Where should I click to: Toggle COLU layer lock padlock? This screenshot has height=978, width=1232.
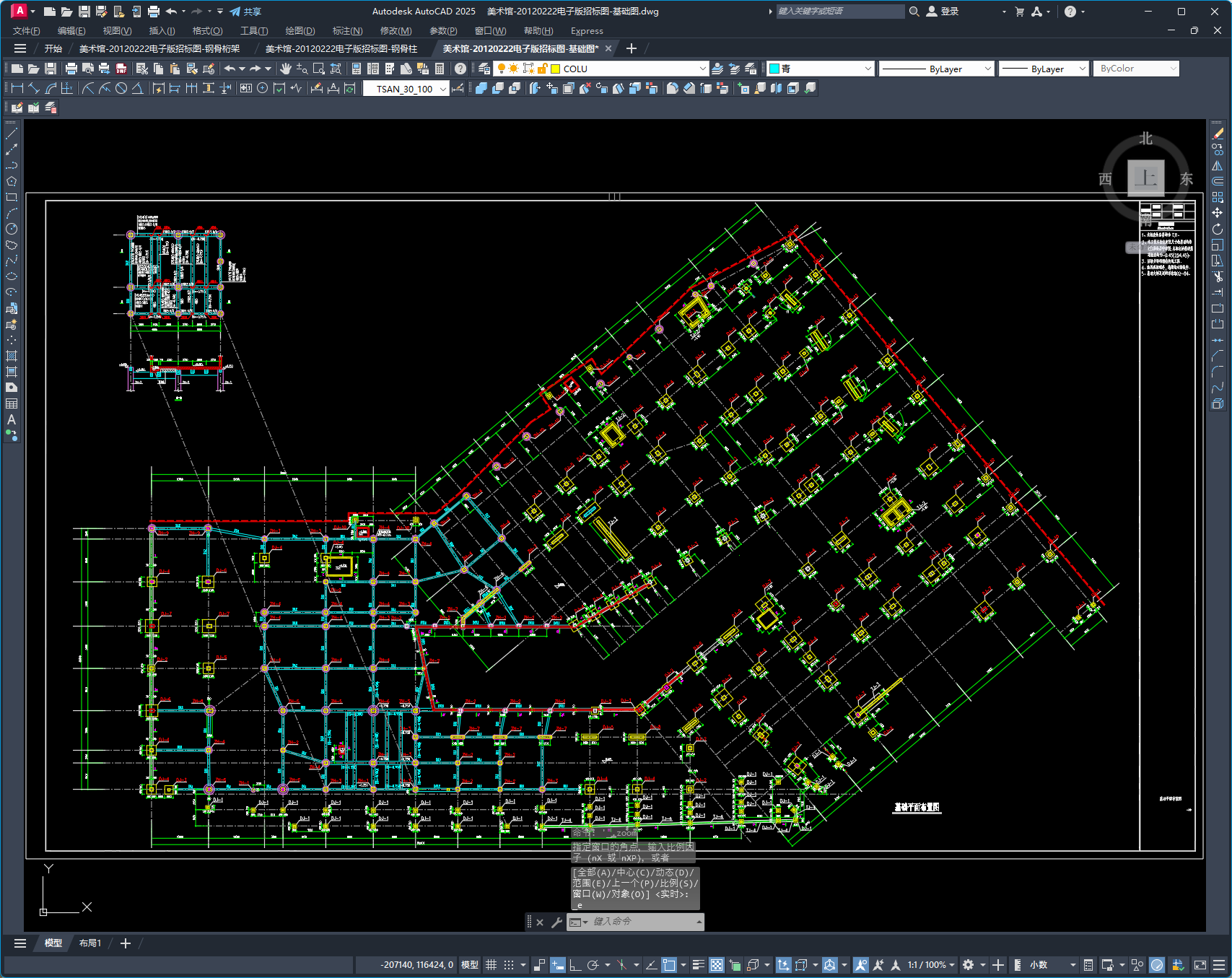(x=542, y=69)
